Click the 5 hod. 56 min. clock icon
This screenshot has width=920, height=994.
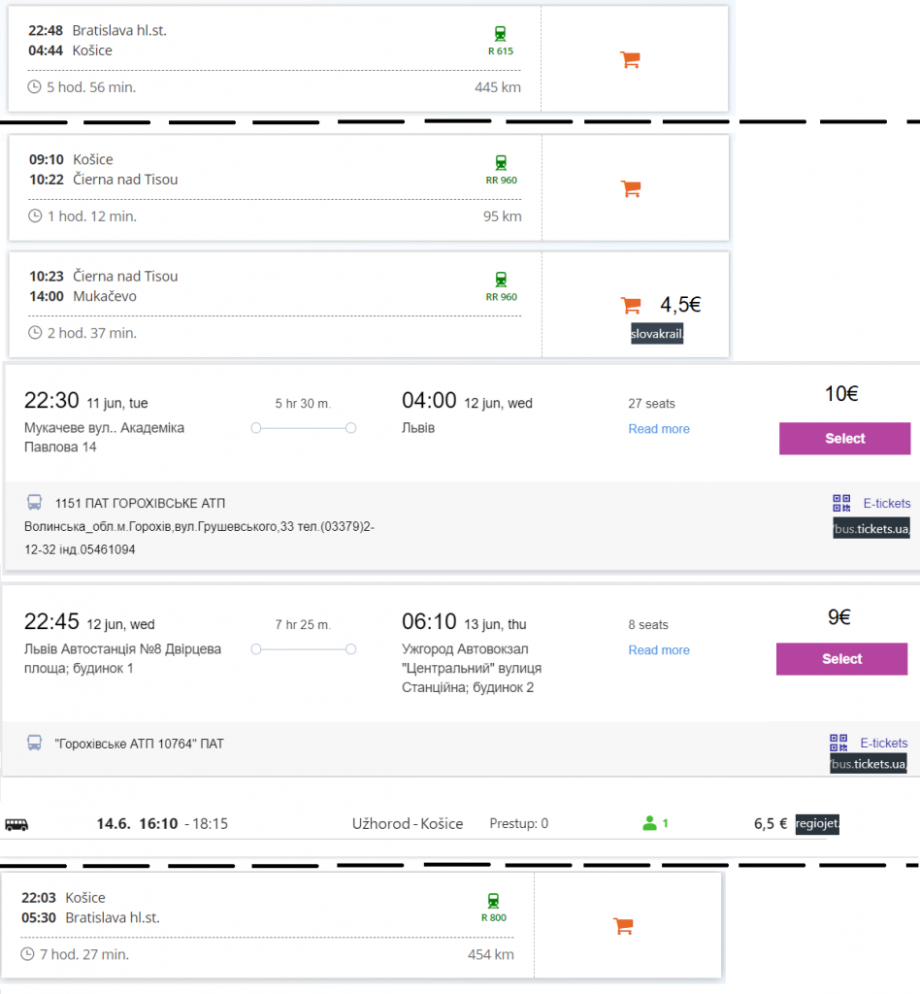[x=35, y=87]
